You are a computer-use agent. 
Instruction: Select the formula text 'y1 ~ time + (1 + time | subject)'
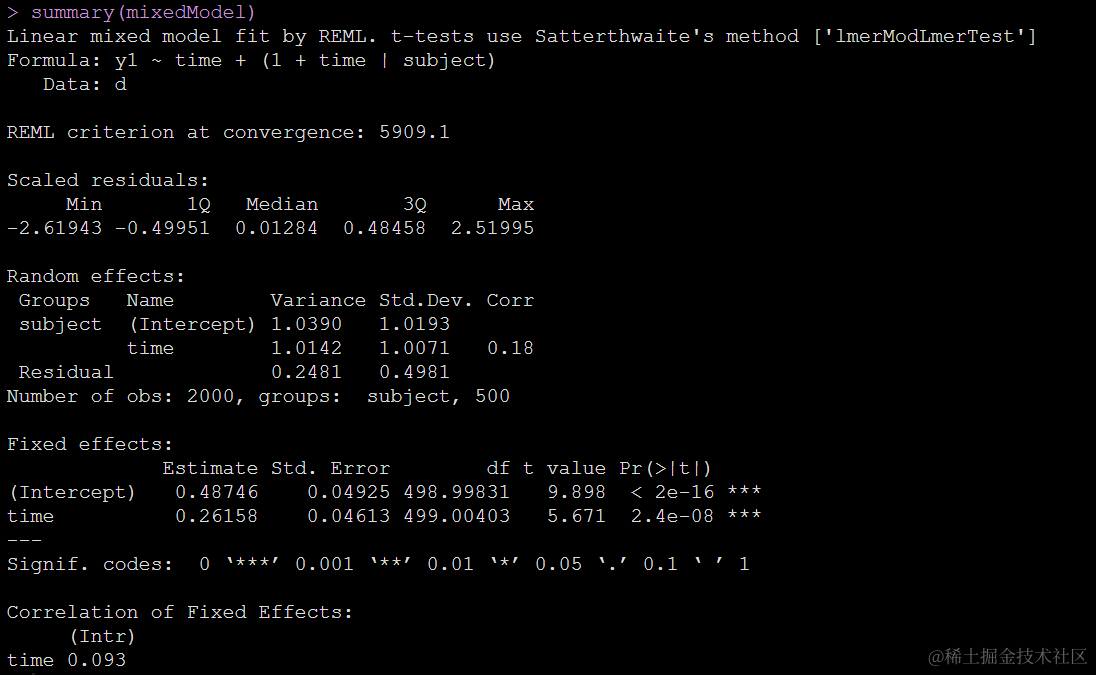pyautogui.click(x=305, y=61)
